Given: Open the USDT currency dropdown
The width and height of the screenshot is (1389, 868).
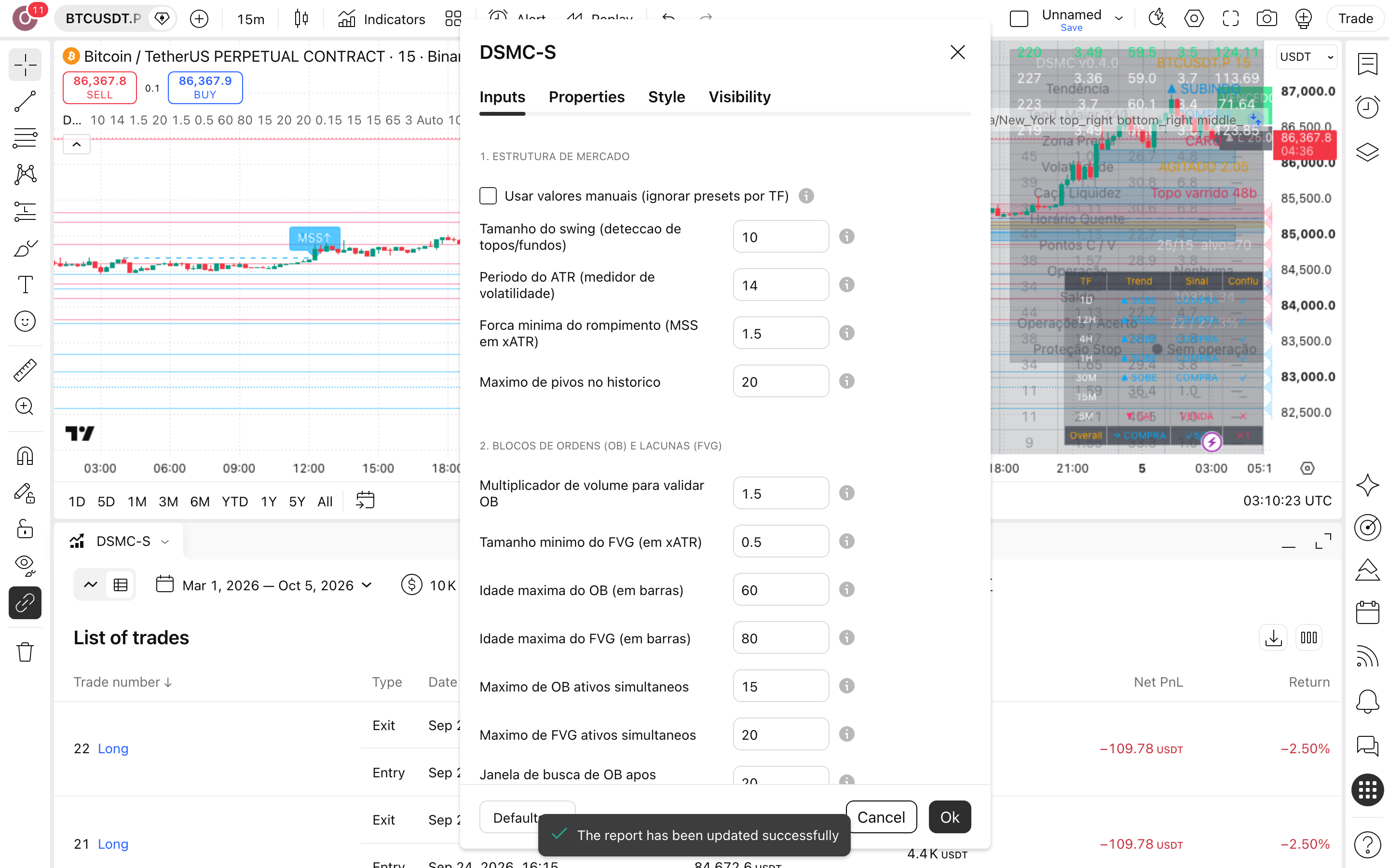Looking at the screenshot, I should [1307, 57].
